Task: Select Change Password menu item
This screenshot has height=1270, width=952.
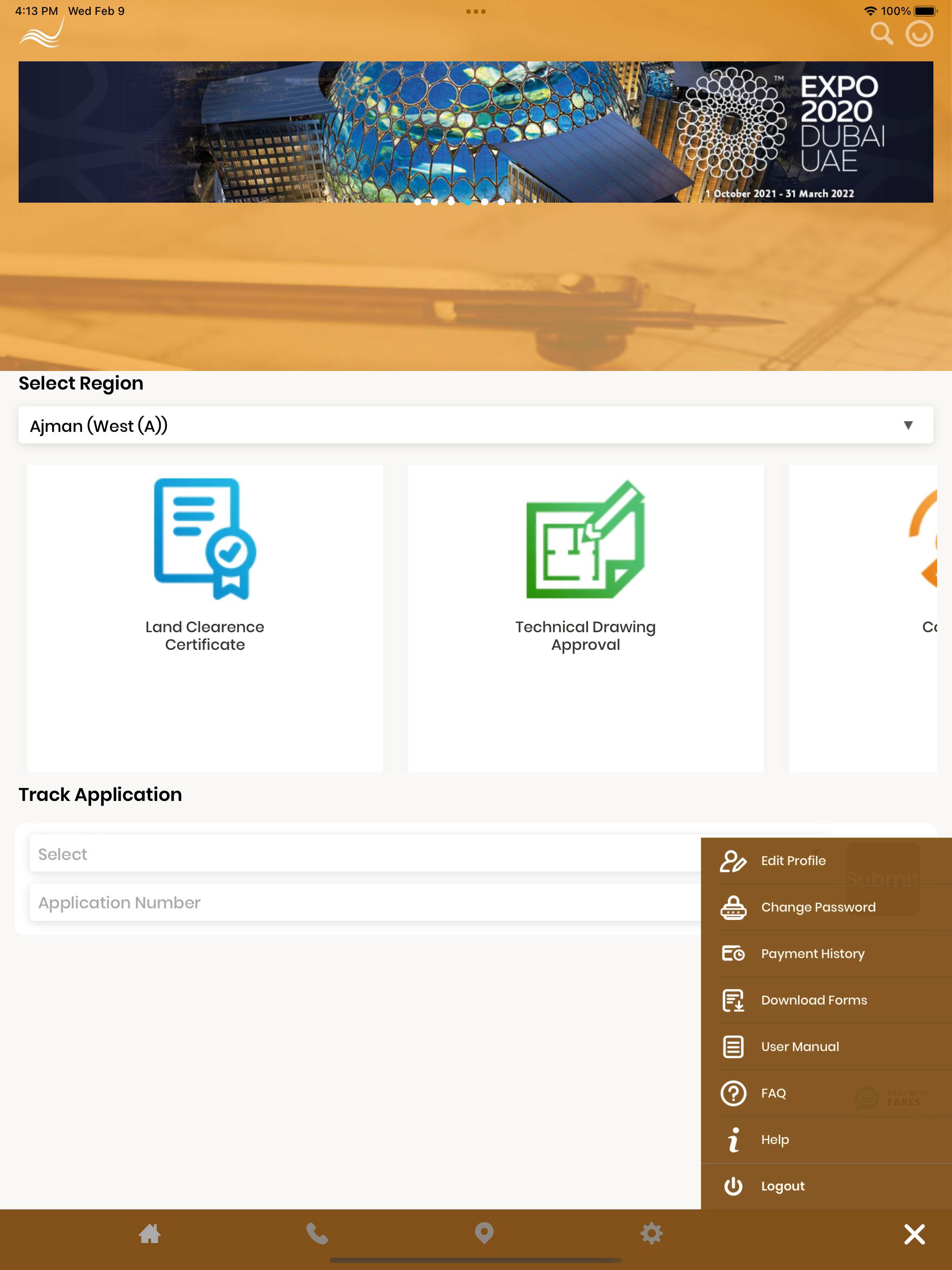Action: 826,907
